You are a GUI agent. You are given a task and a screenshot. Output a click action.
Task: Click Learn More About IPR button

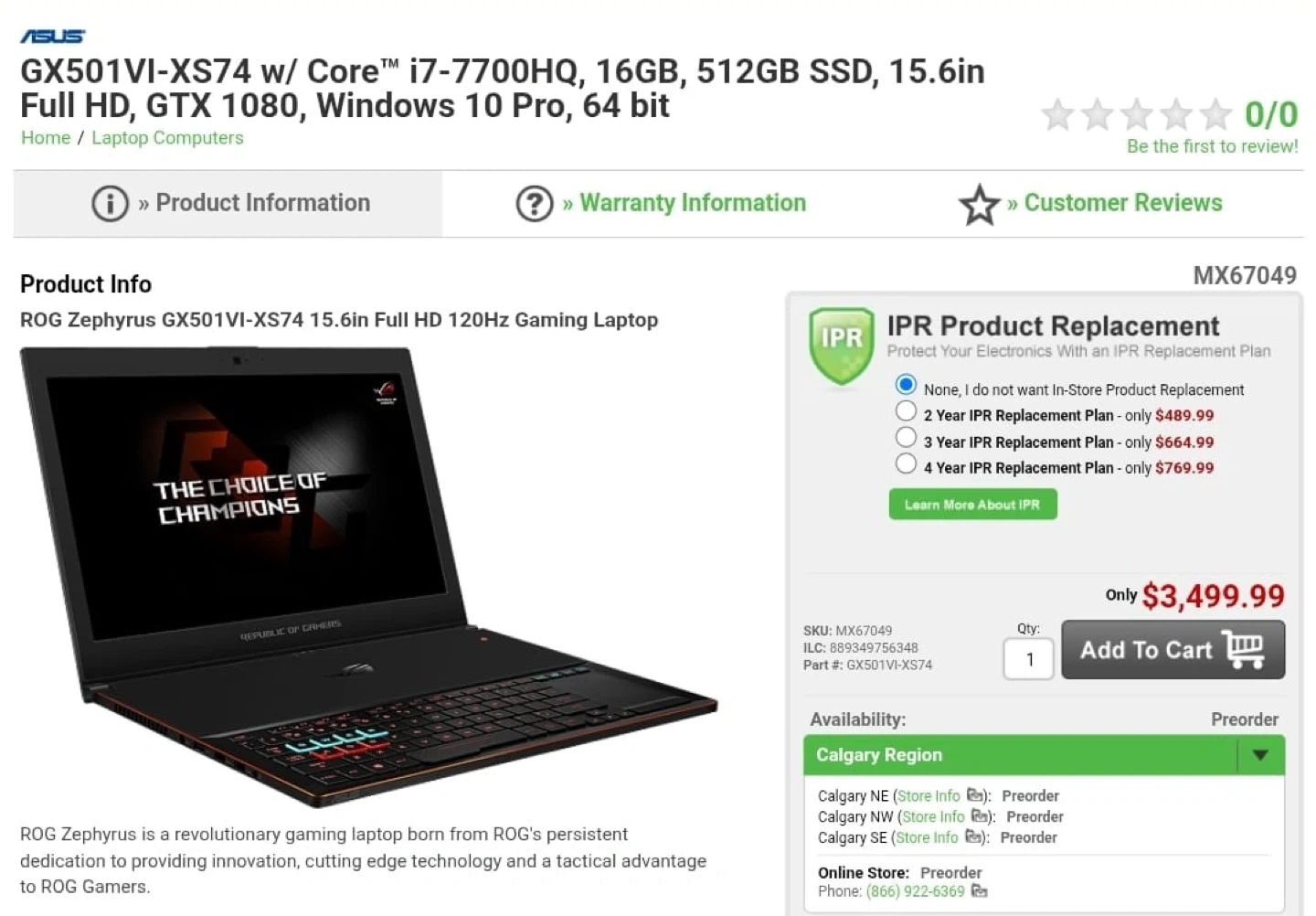[972, 505]
